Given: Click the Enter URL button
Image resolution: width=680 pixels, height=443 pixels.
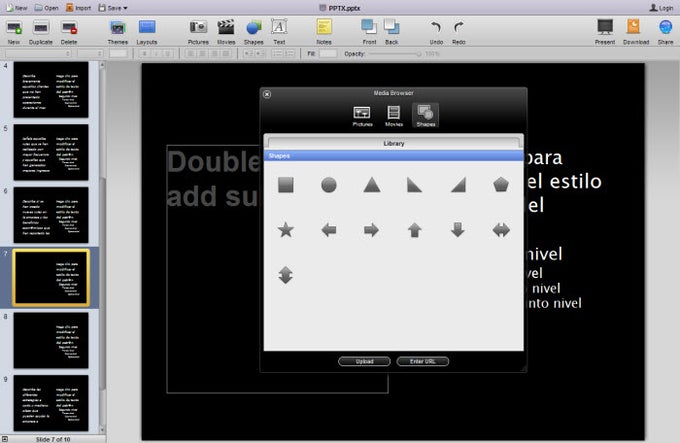Looking at the screenshot, I should (423, 362).
